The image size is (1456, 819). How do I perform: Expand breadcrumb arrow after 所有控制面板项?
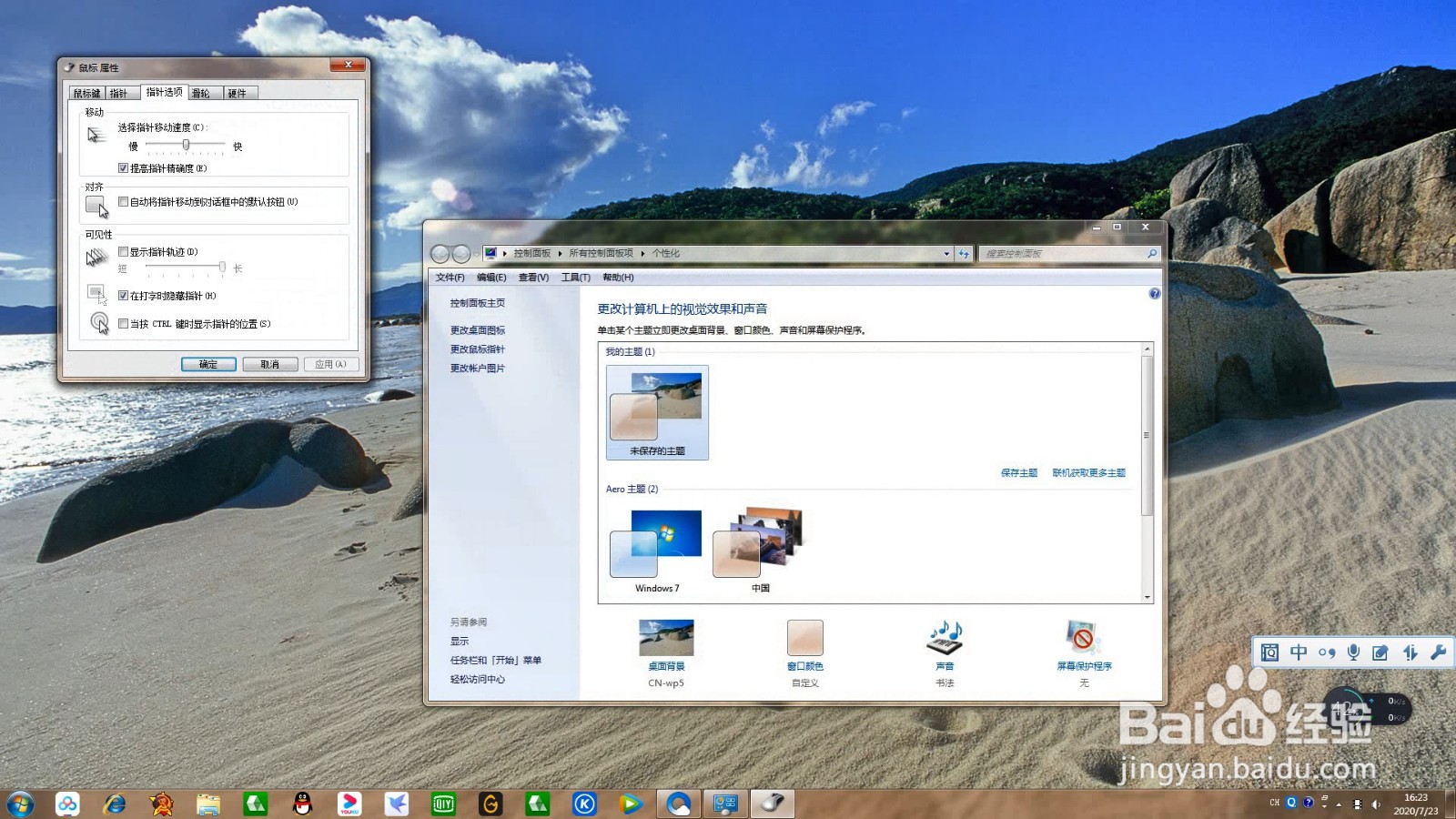(x=642, y=254)
